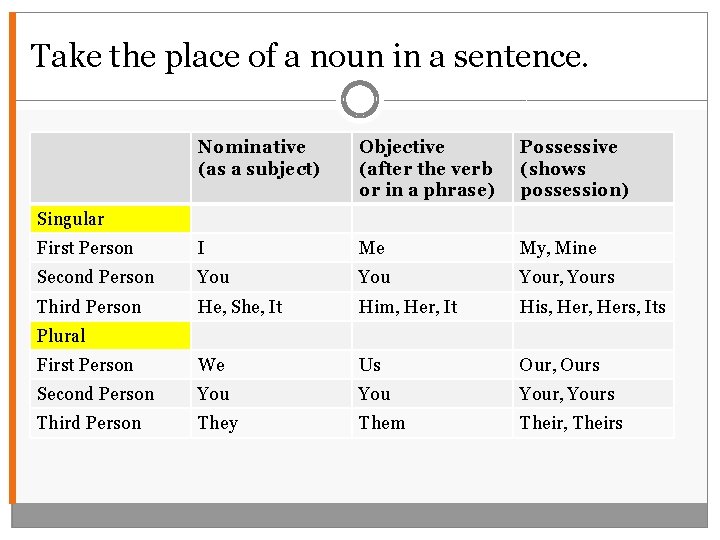Click the orange vertical accent bar
720x540 pixels.
(12, 258)
